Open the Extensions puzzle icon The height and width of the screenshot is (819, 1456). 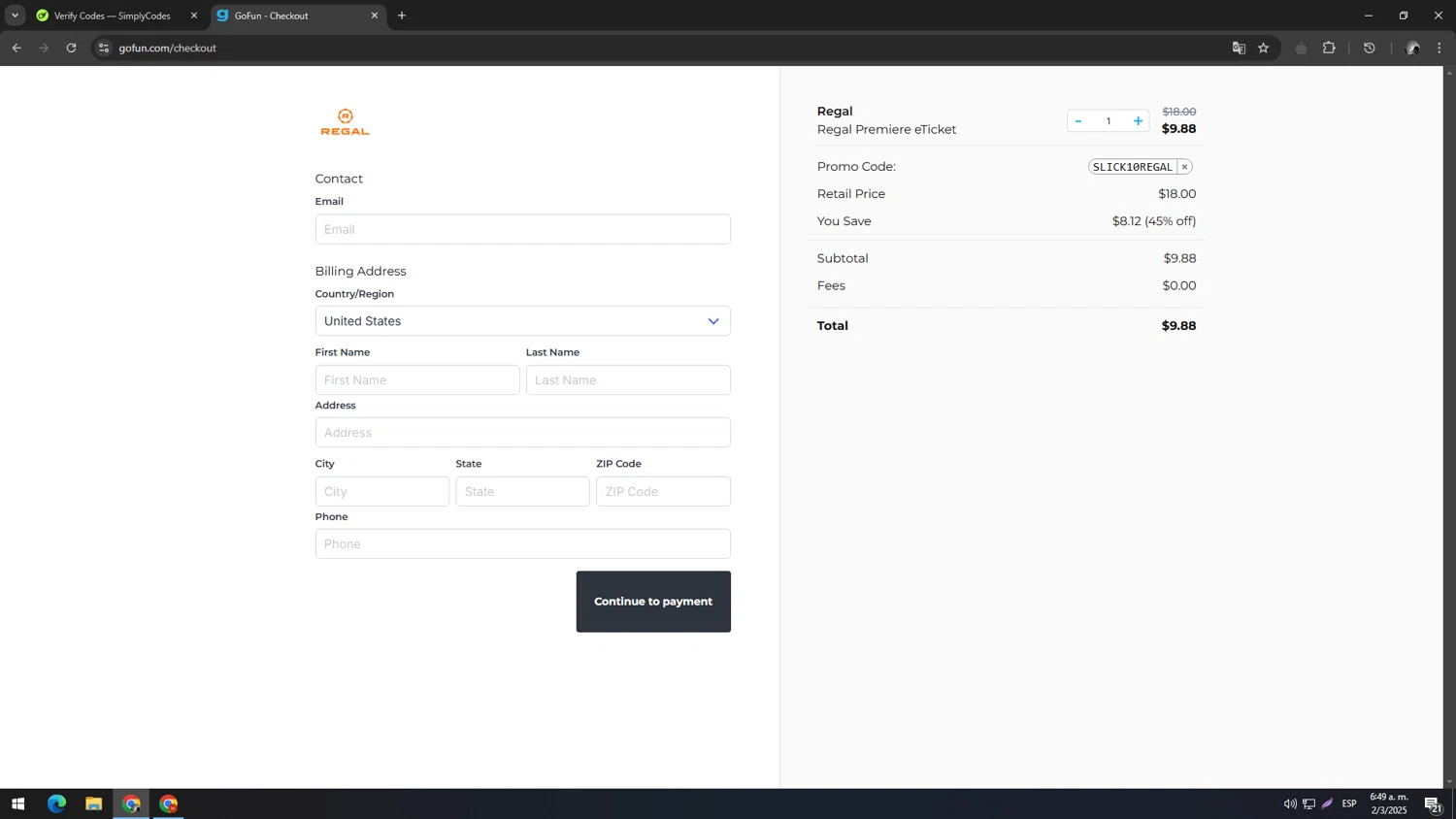(1329, 48)
